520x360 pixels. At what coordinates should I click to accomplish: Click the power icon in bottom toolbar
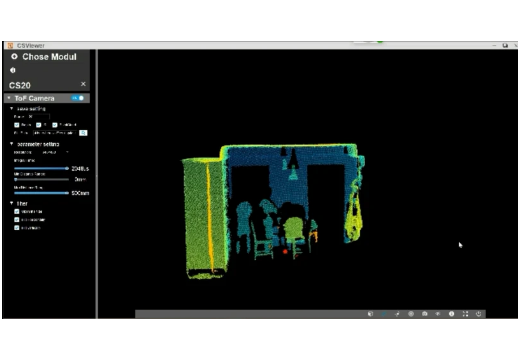[x=479, y=314]
